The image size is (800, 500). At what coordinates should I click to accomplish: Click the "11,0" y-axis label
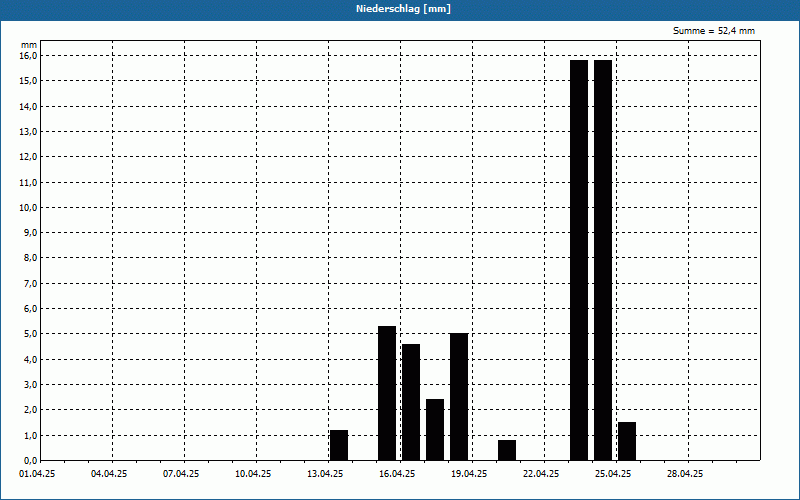pos(28,182)
